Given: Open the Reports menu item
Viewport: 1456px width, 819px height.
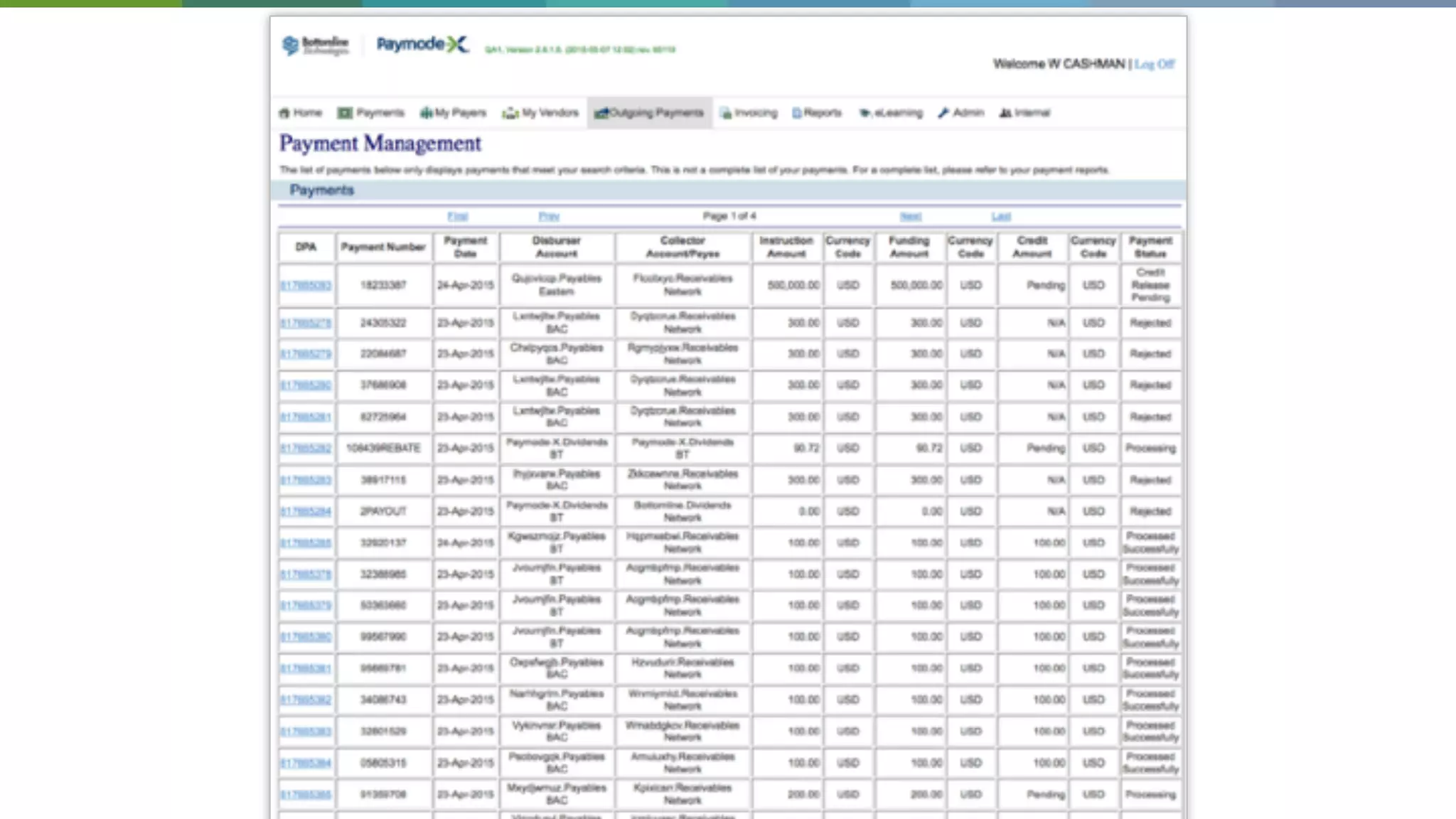Looking at the screenshot, I should (823, 113).
